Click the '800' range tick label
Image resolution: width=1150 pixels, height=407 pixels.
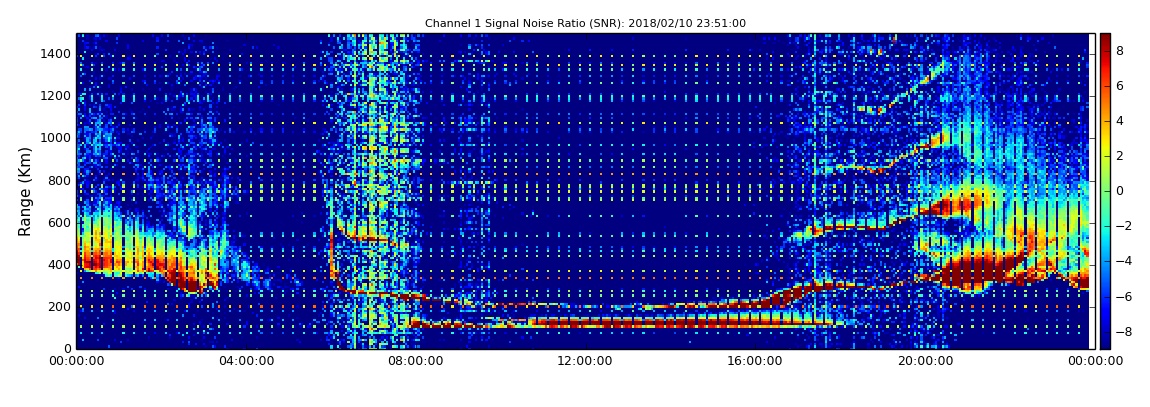pyautogui.click(x=60, y=180)
